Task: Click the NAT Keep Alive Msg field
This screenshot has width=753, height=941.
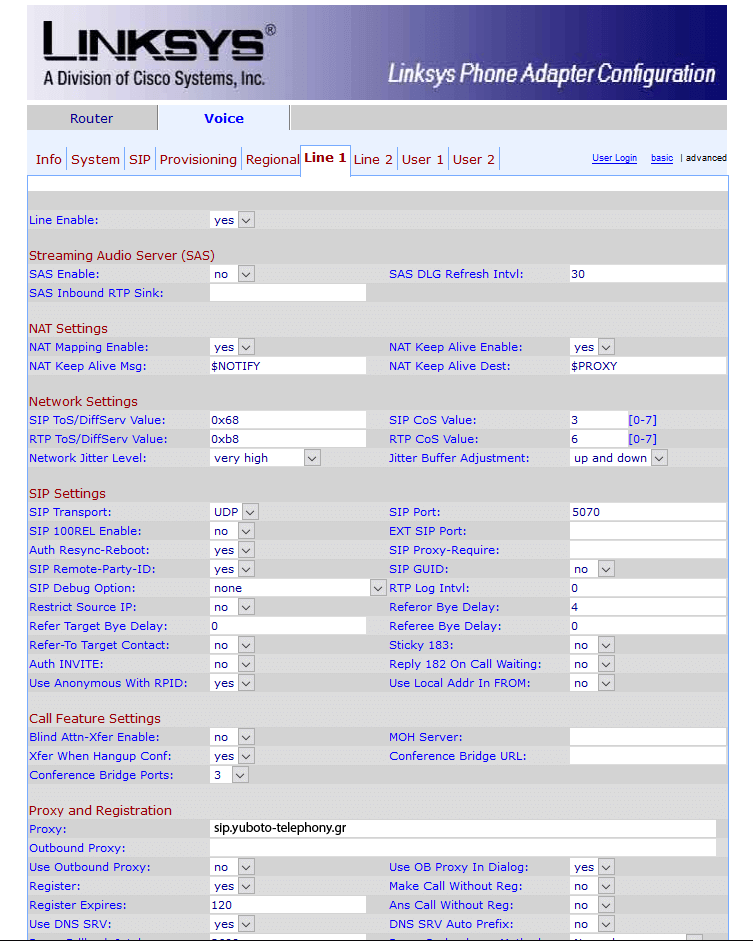Action: tap(287, 366)
